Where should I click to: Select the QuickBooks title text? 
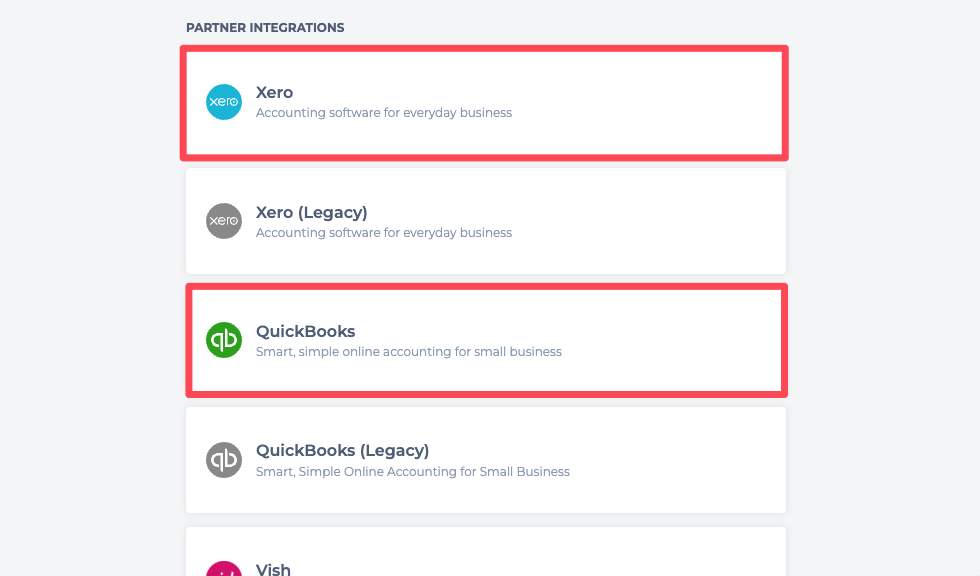[x=305, y=331]
